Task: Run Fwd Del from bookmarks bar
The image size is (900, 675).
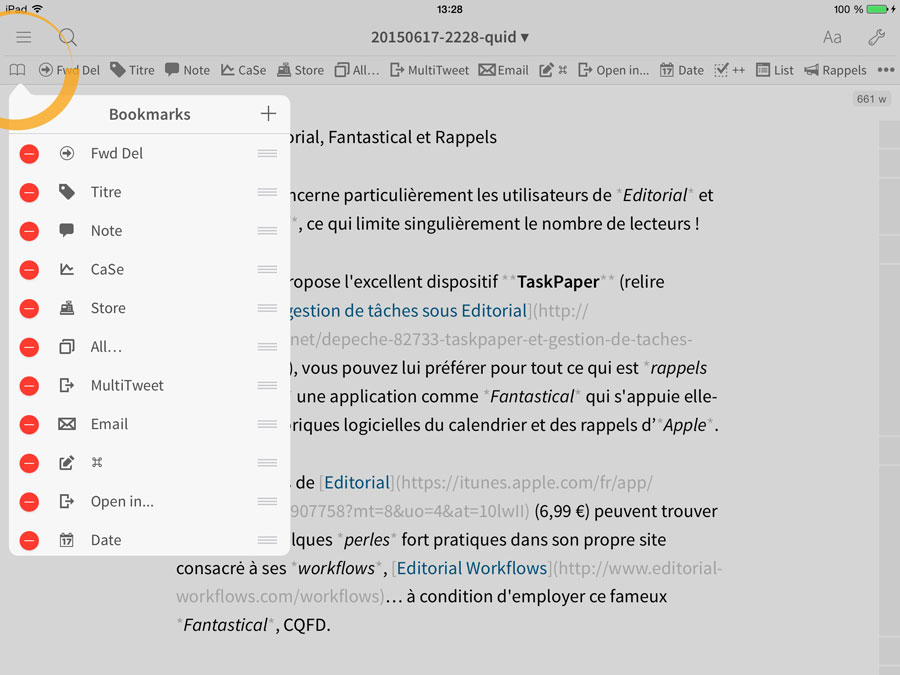Action: click(x=69, y=70)
